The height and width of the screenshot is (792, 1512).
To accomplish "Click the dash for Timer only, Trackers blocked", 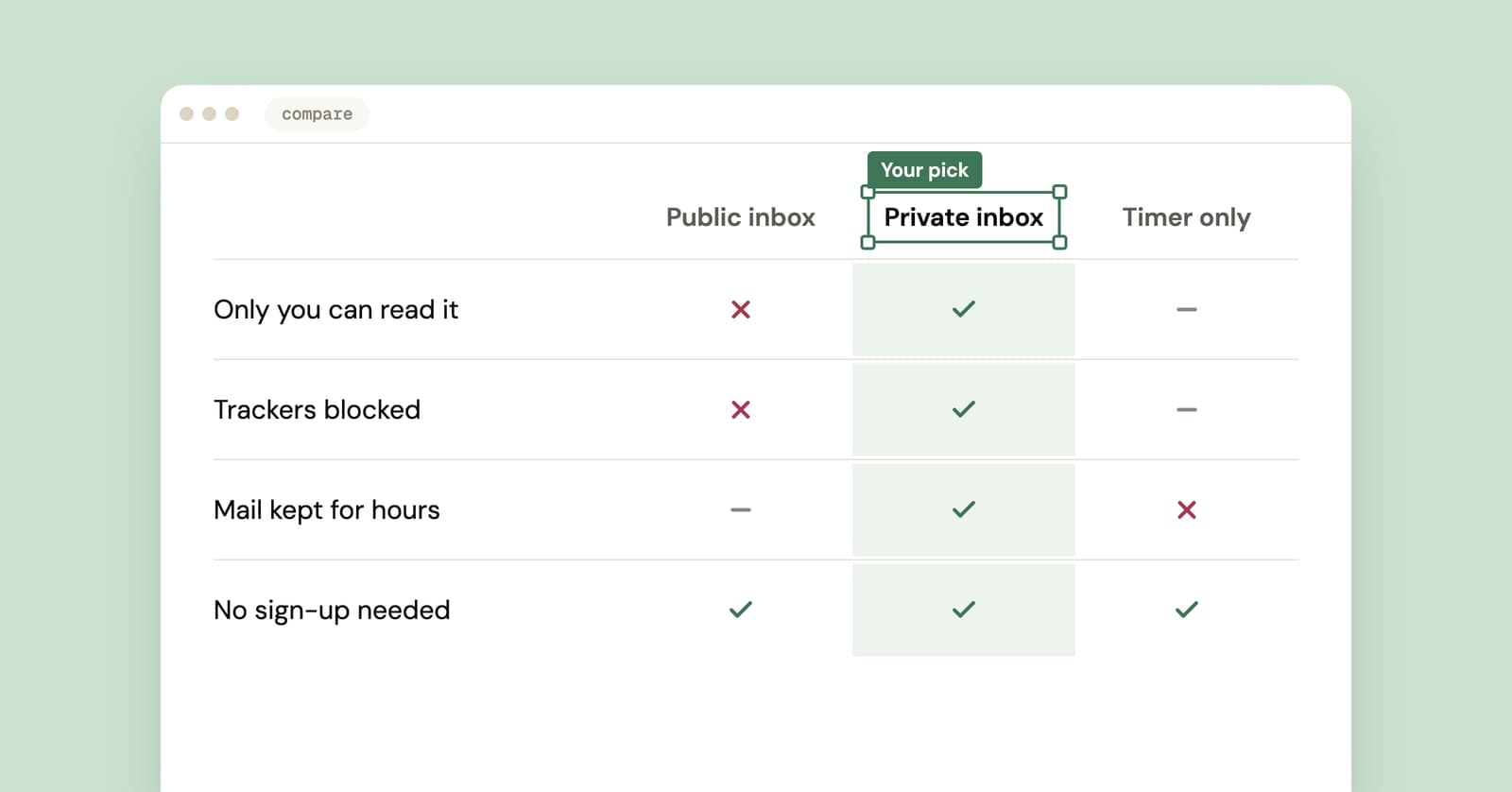I will [1187, 409].
